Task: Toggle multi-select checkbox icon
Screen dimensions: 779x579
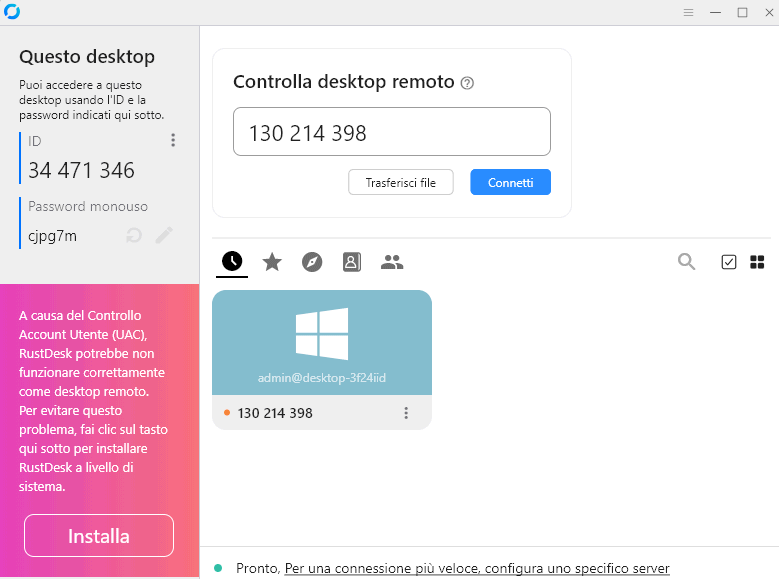Action: (728, 262)
